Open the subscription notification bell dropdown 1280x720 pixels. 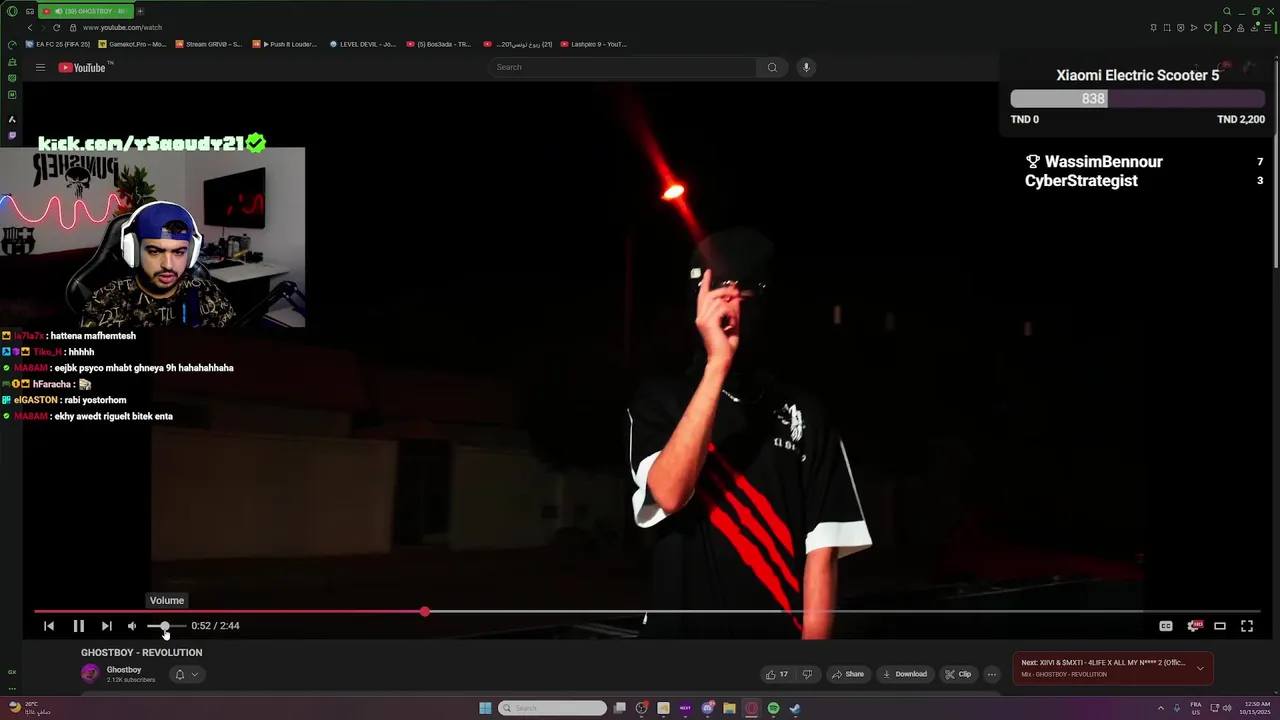tap(186, 674)
